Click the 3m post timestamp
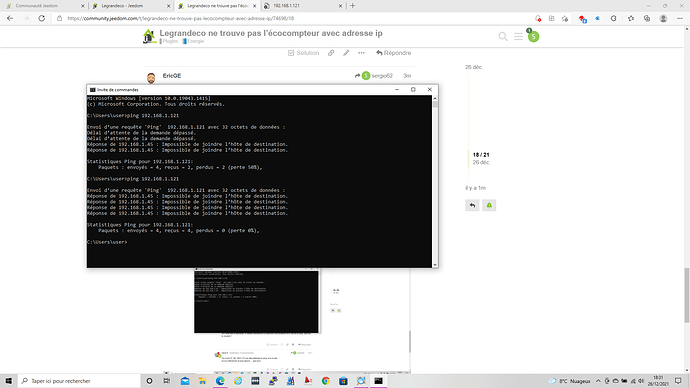This screenshot has height=388, width=690. pos(407,76)
